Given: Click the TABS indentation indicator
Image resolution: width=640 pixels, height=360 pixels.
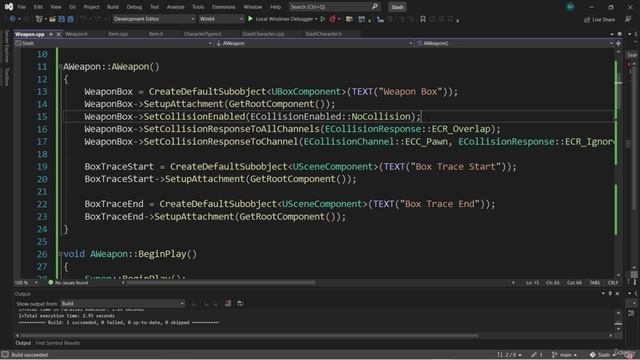Looking at the screenshot, I should (594, 282).
